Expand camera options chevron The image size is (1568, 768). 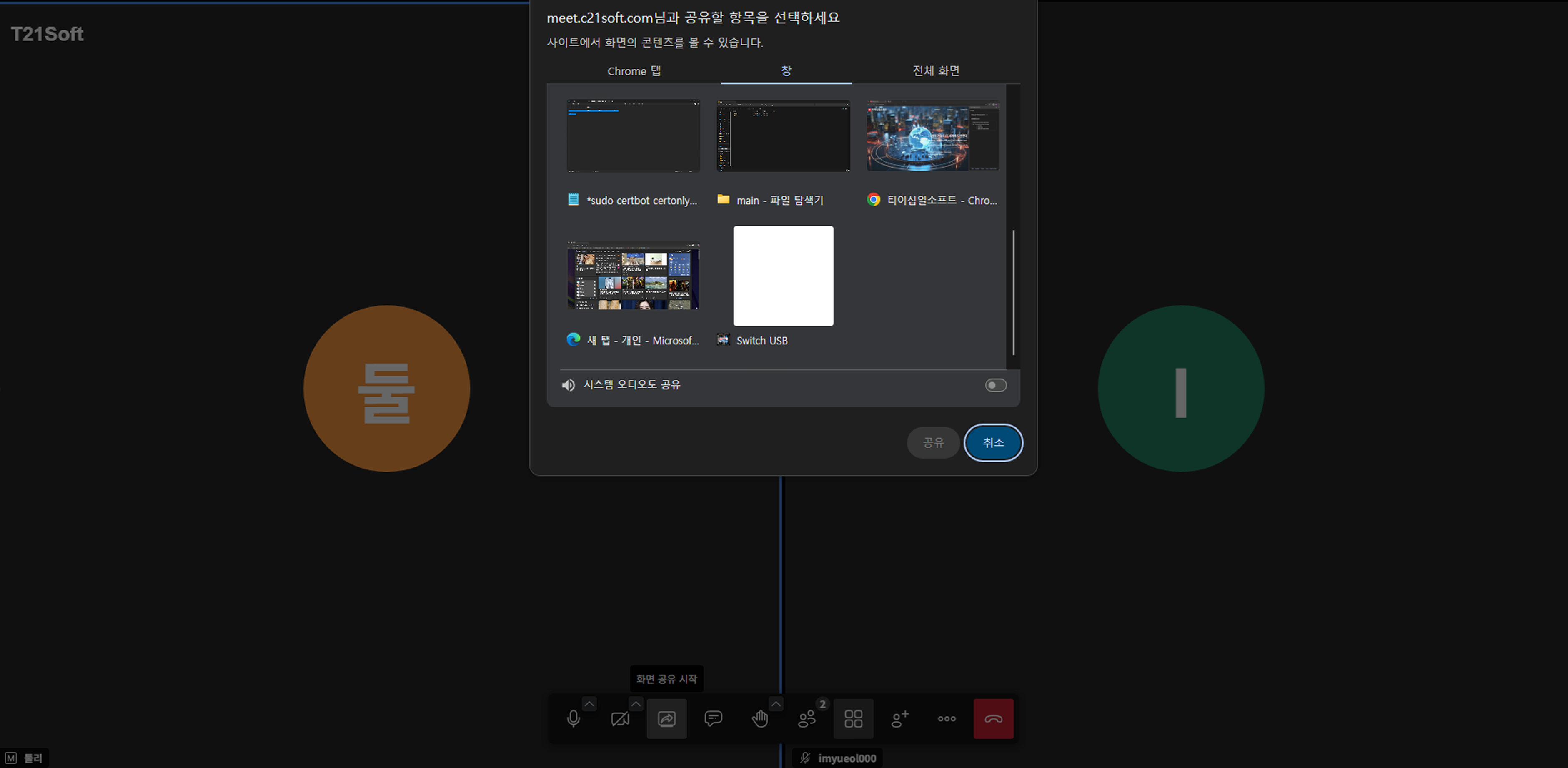pos(636,703)
